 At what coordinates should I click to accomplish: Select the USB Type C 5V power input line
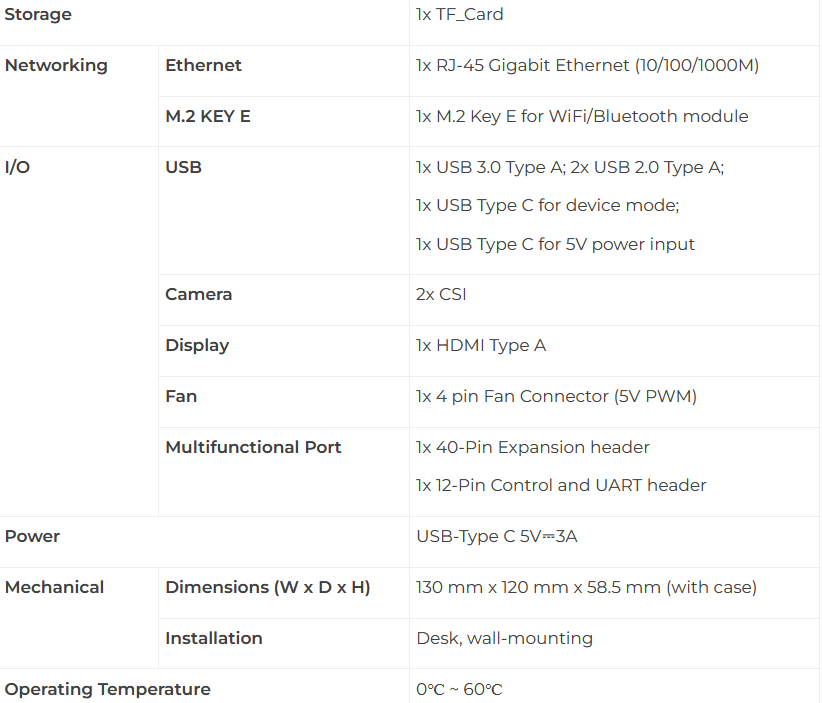[x=555, y=244]
